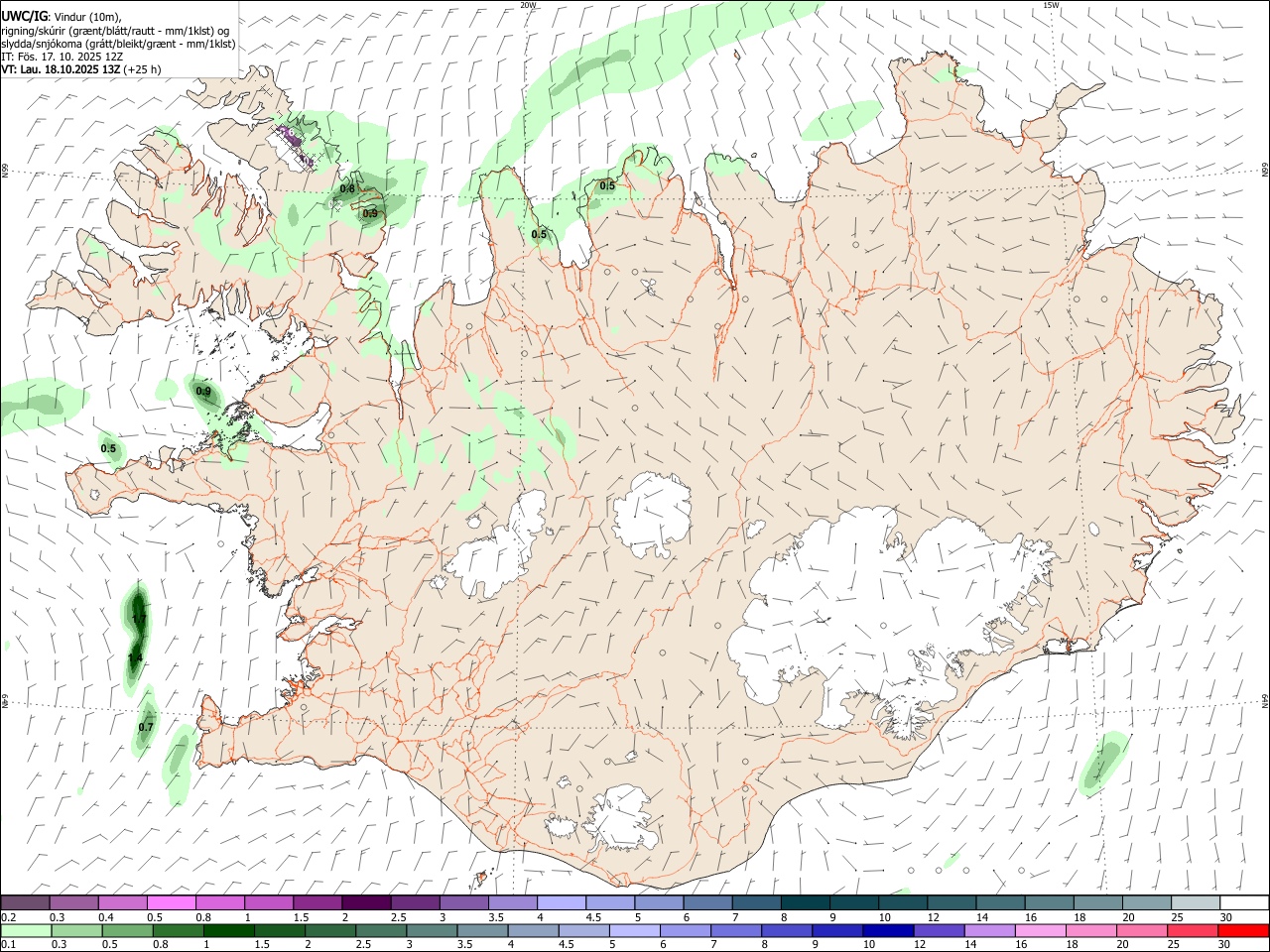The width and height of the screenshot is (1270, 952).
Task: Click the '30' label in the lower legend row
Action: (1226, 945)
